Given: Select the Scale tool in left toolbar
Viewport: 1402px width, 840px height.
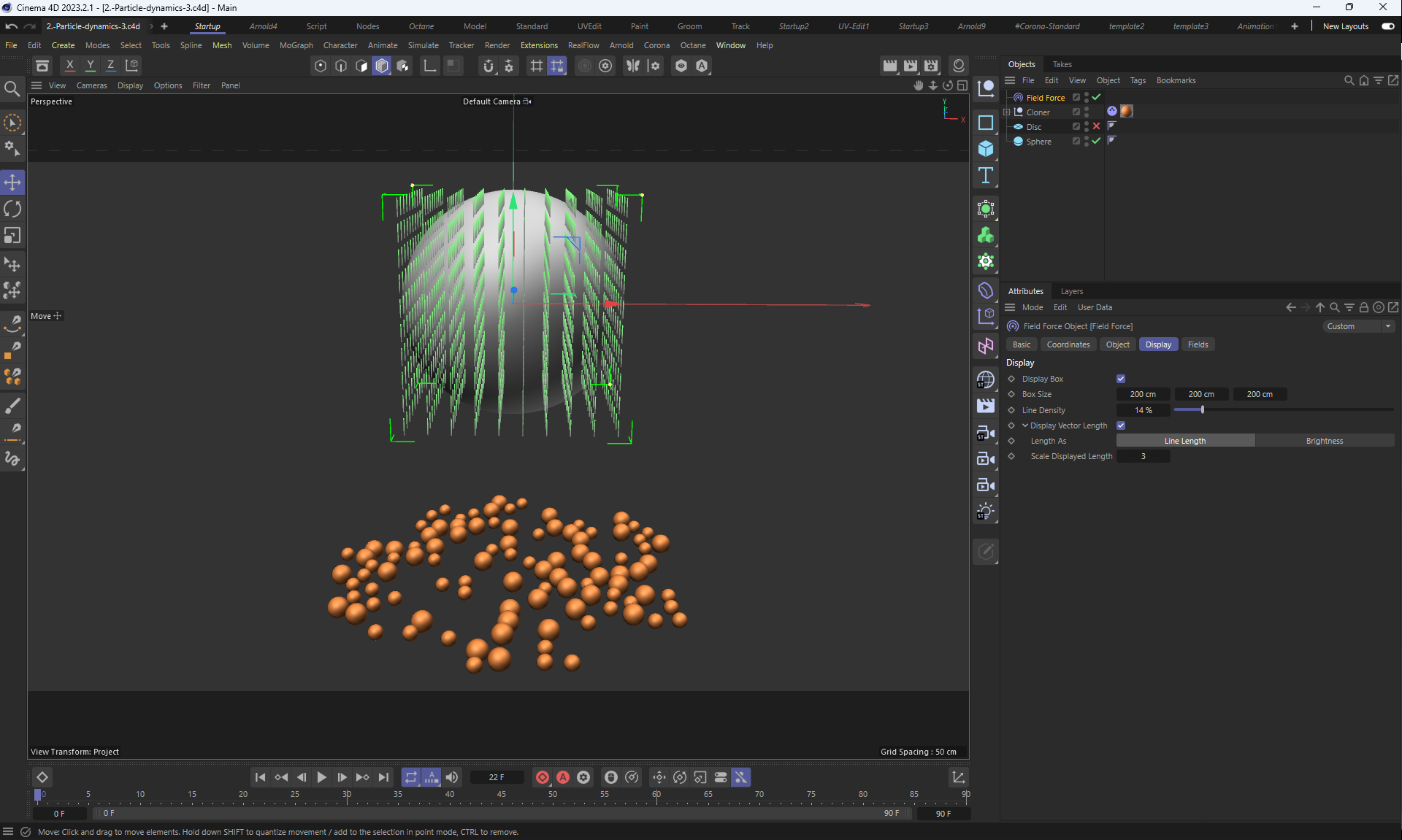Looking at the screenshot, I should (x=12, y=236).
